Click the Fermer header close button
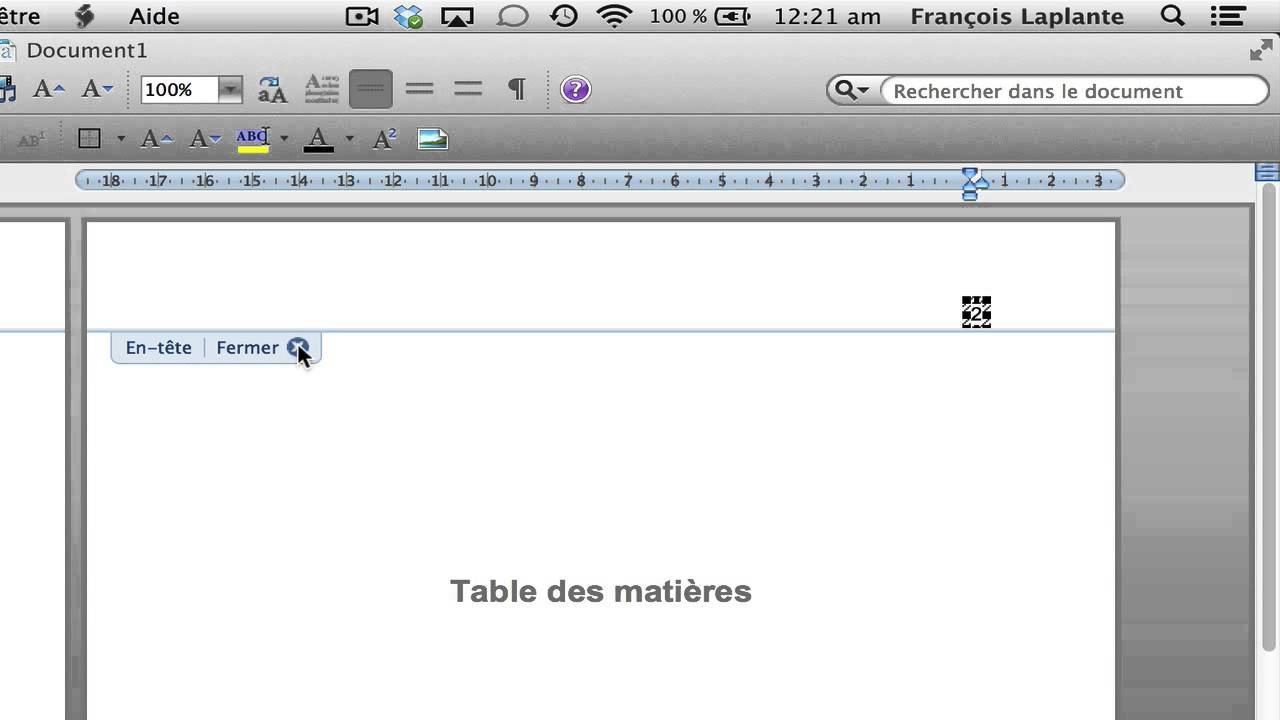 (297, 348)
